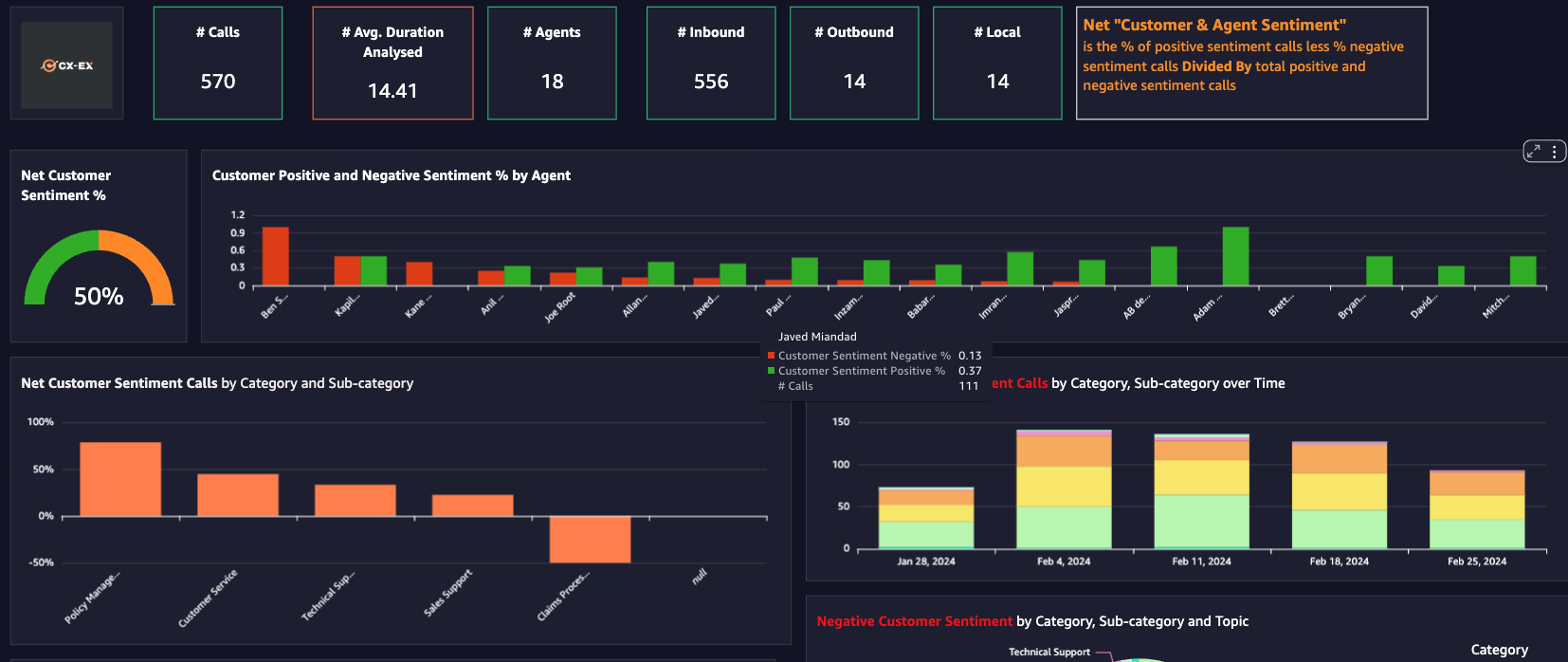
Task: Click Net Customer Sentiment Calls chart title
Action: (217, 383)
